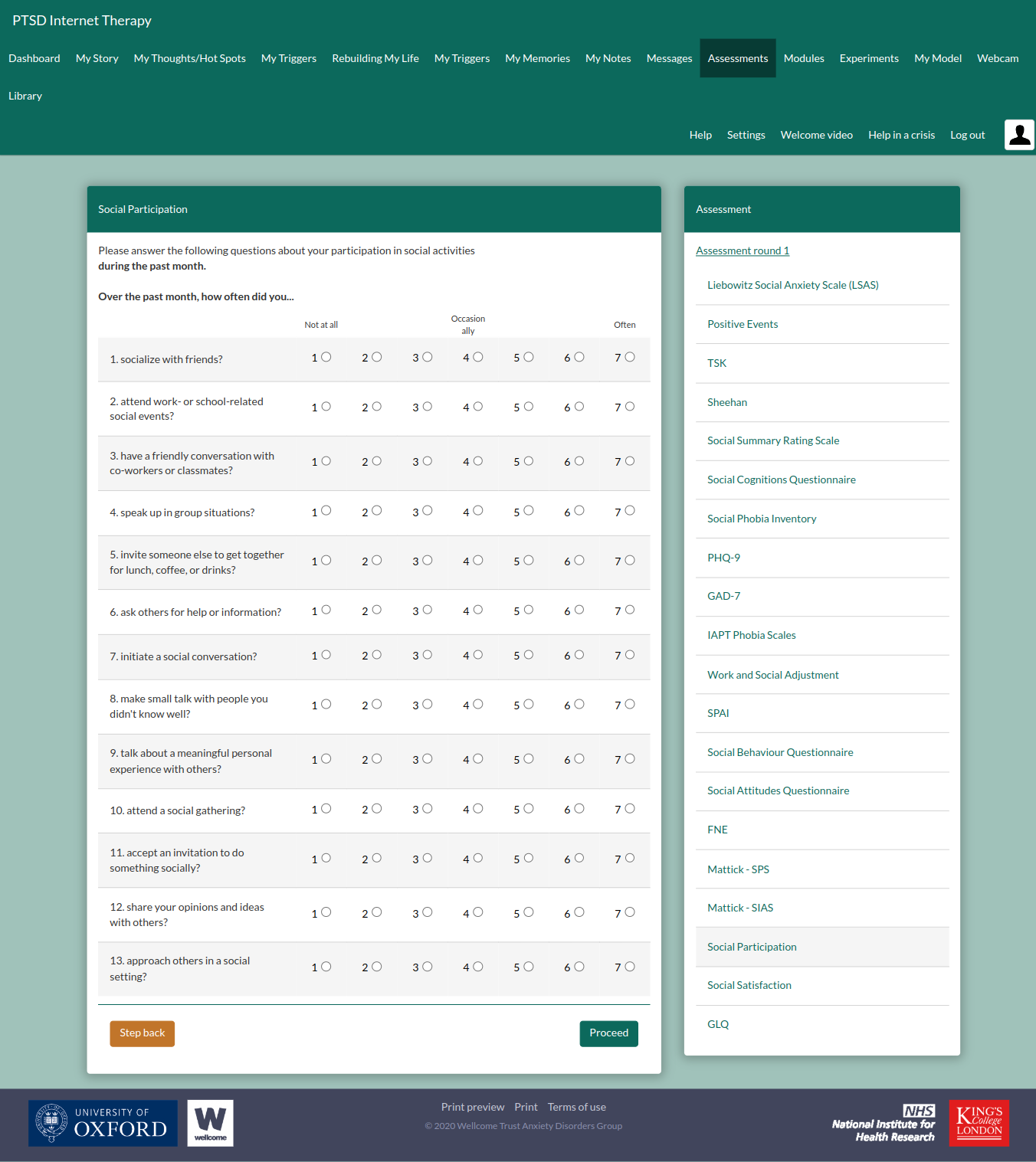1036x1162 pixels.
Task: Select rating 1 for socialize with friends
Action: point(326,357)
